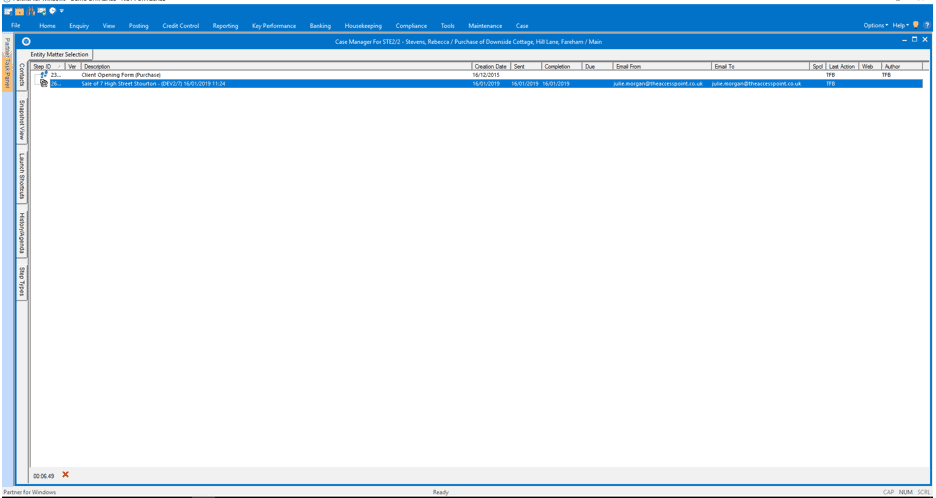
Task: Open the Options dropdown
Action: [x=875, y=26]
